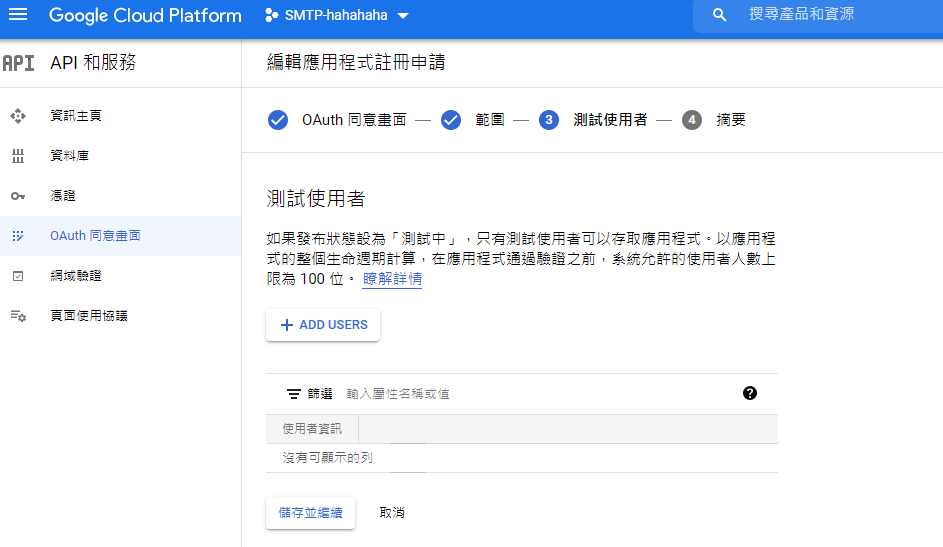Click the completed checkmark for OAuth 同意畫面 step

[278, 120]
